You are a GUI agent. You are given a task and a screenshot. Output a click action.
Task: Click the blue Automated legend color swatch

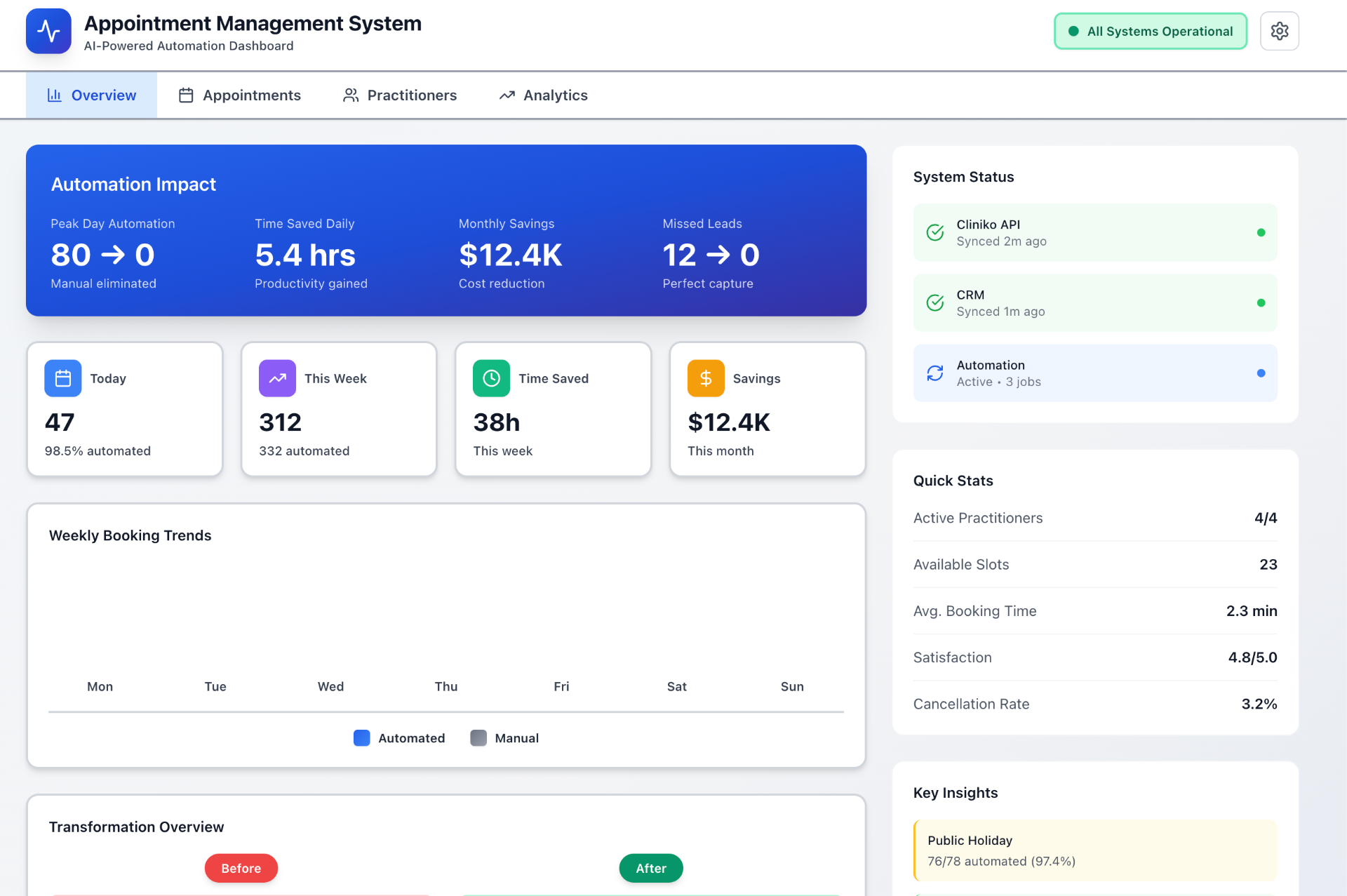coord(361,737)
